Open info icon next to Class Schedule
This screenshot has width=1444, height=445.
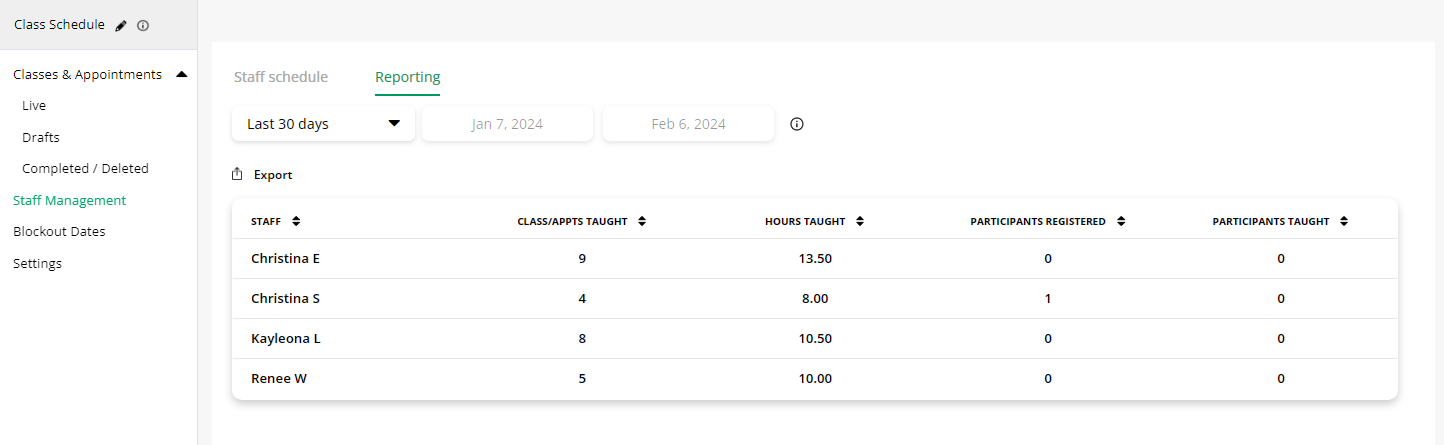click(143, 26)
